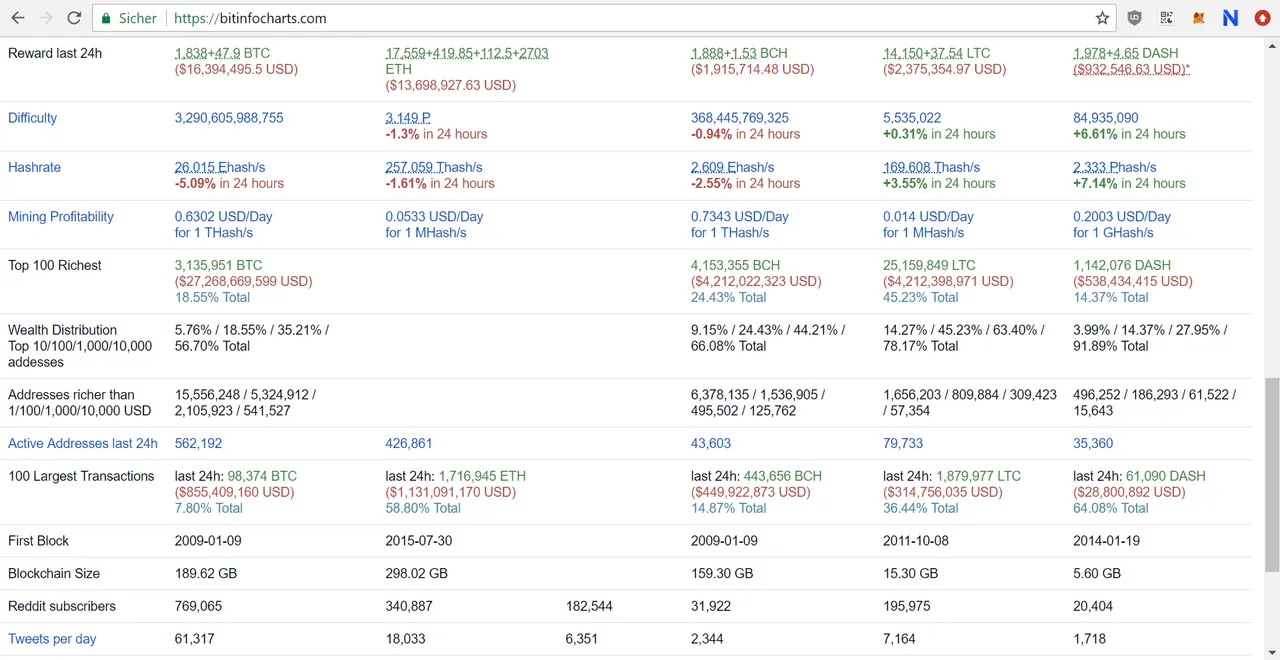This screenshot has height=660, width=1280.
Task: Open the shield extension icon
Action: 1134,18
